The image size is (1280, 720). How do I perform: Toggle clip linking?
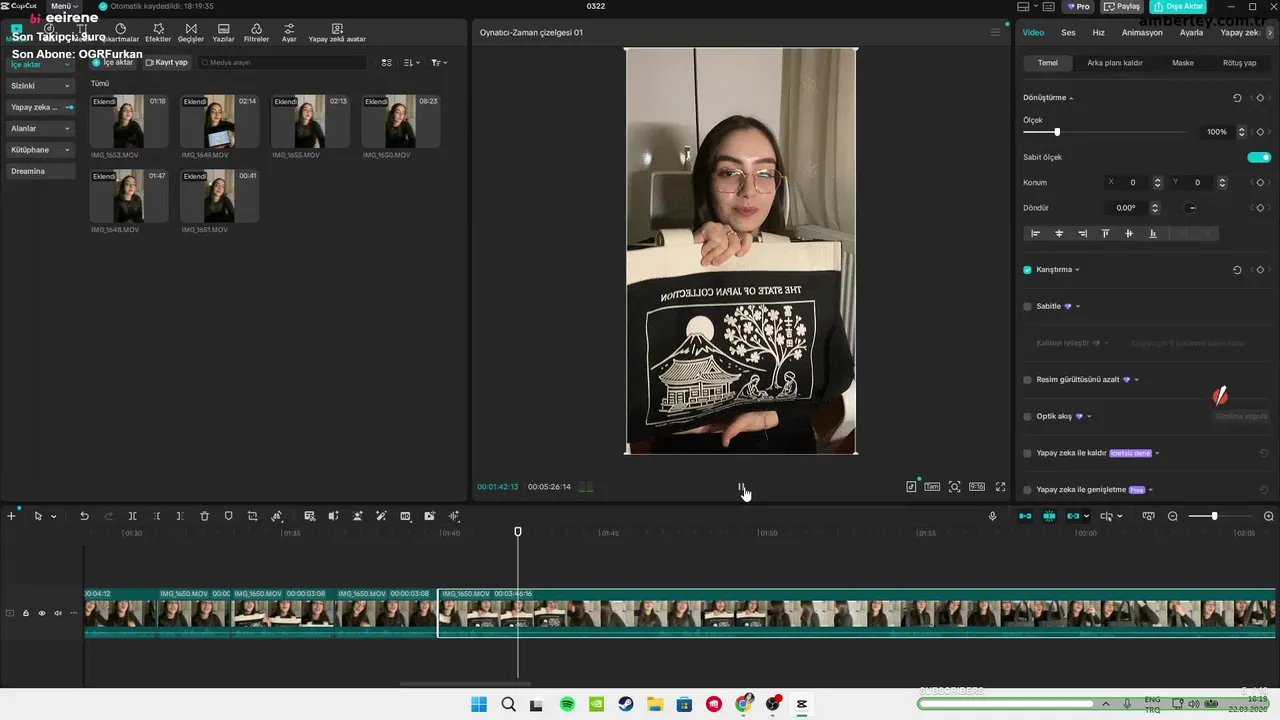[x=1073, y=516]
